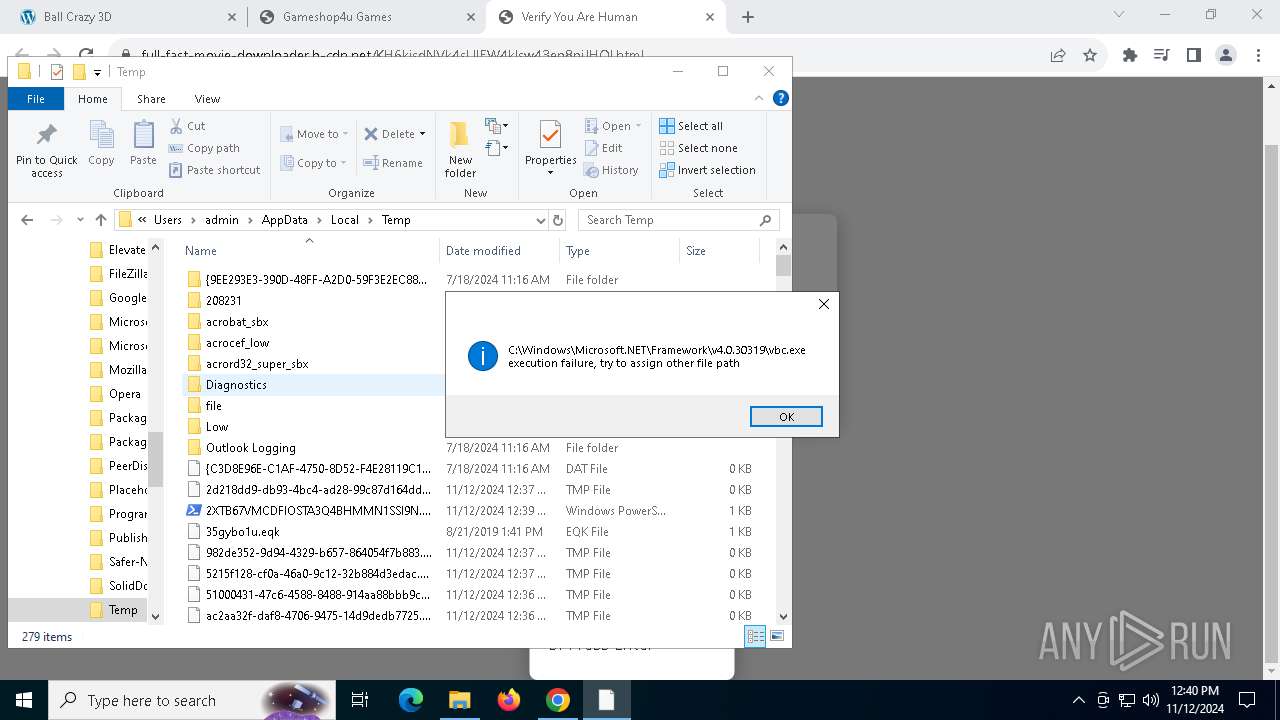Open a new Chrome tab
This screenshot has width=1280, height=720.
coord(748,17)
